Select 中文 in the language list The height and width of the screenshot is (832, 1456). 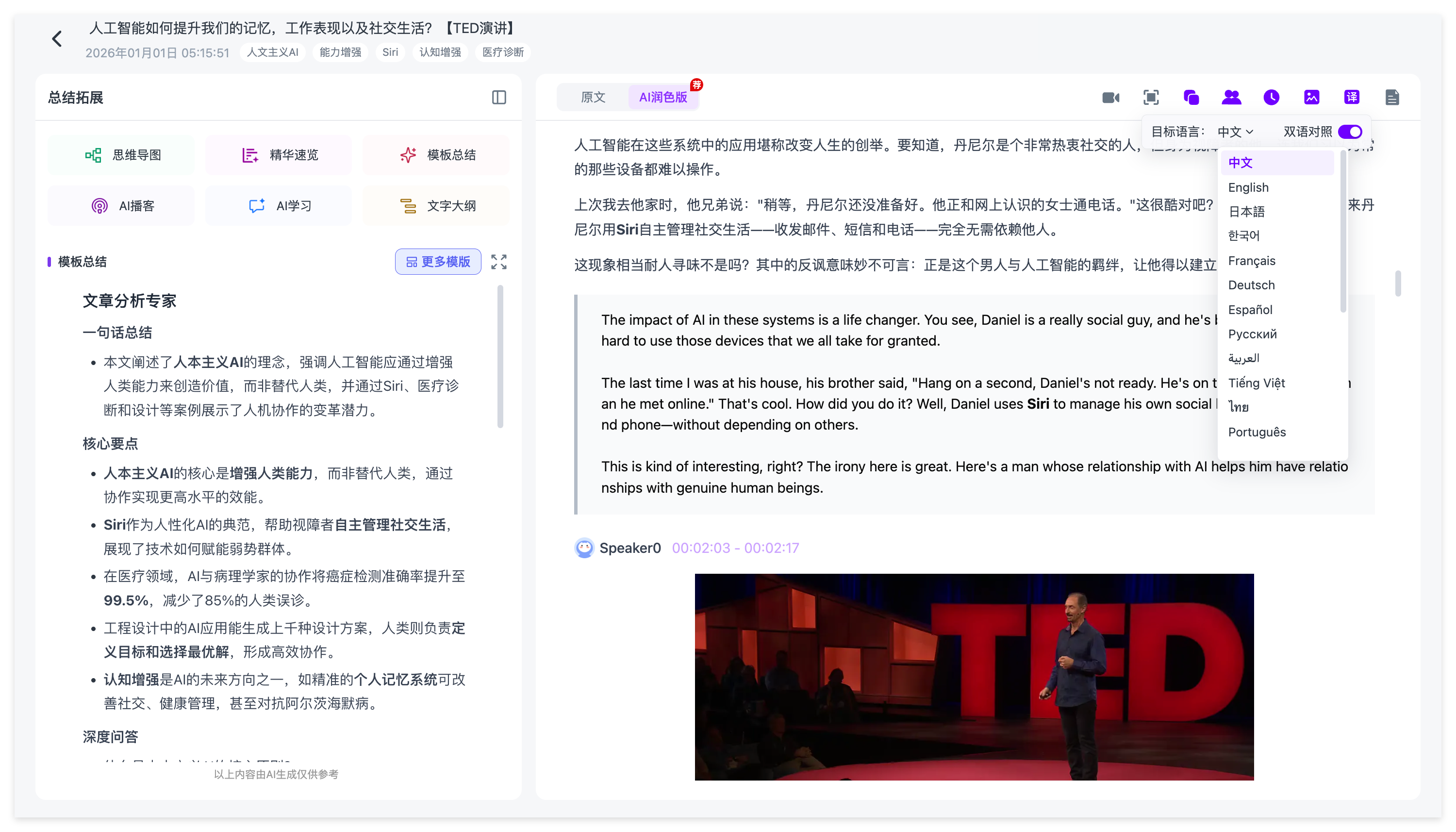1277,163
